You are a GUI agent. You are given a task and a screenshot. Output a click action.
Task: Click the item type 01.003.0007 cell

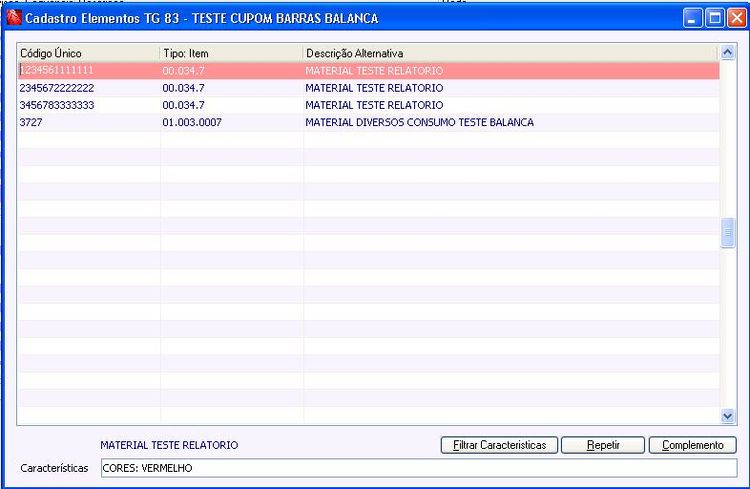[x=192, y=122]
